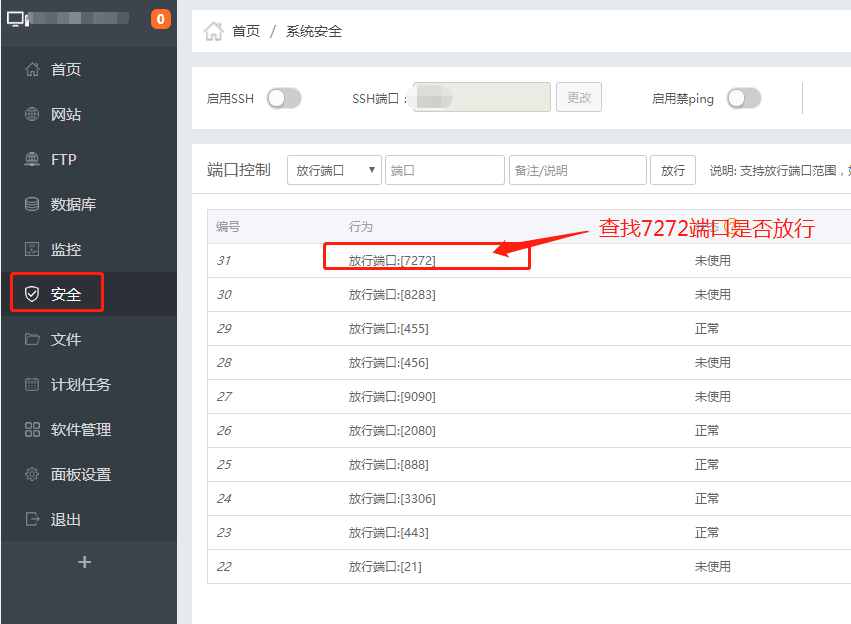Open the 放行端口 dropdown
Image resolution: width=851 pixels, height=624 pixels.
click(x=334, y=170)
